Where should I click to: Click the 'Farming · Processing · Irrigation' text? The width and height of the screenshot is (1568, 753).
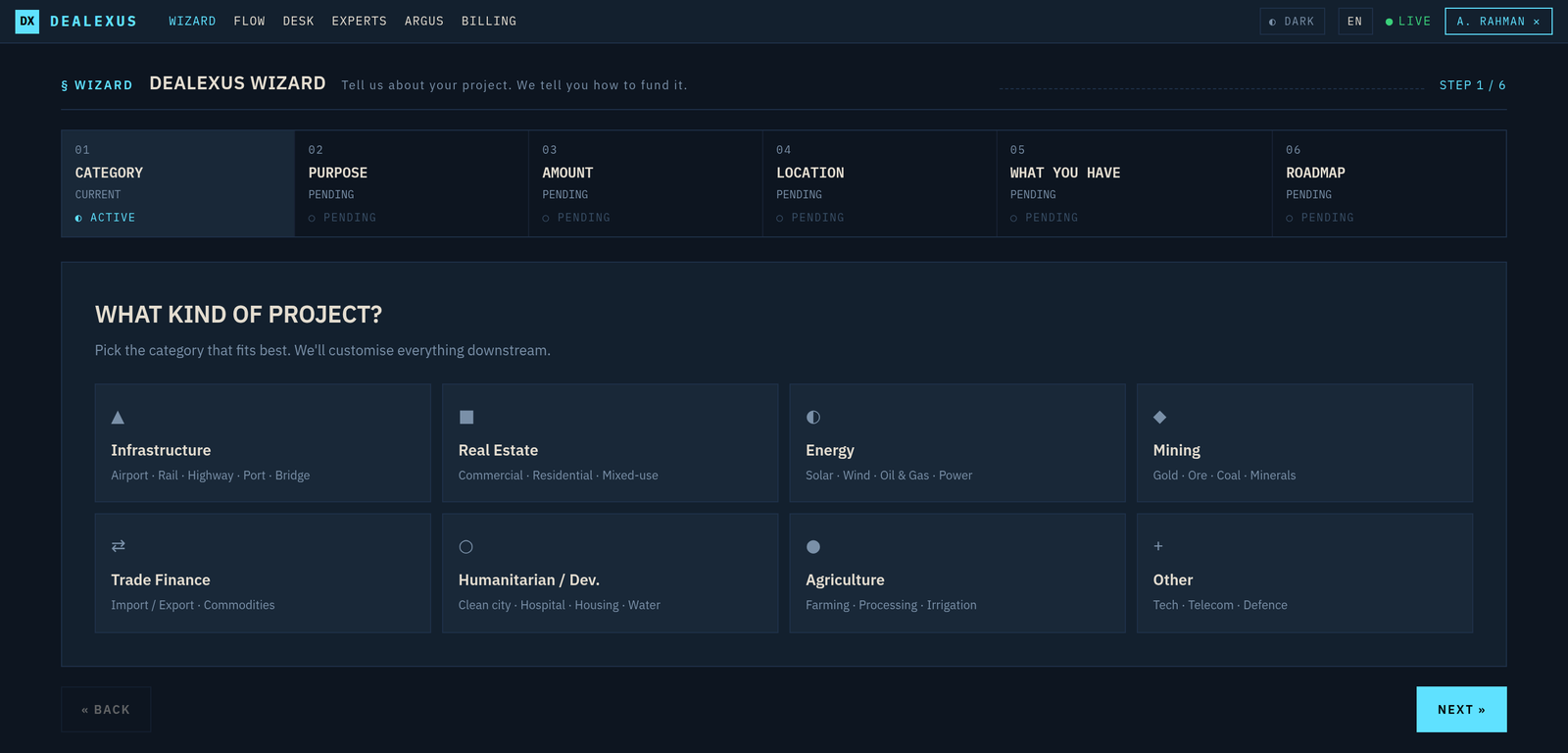891,605
